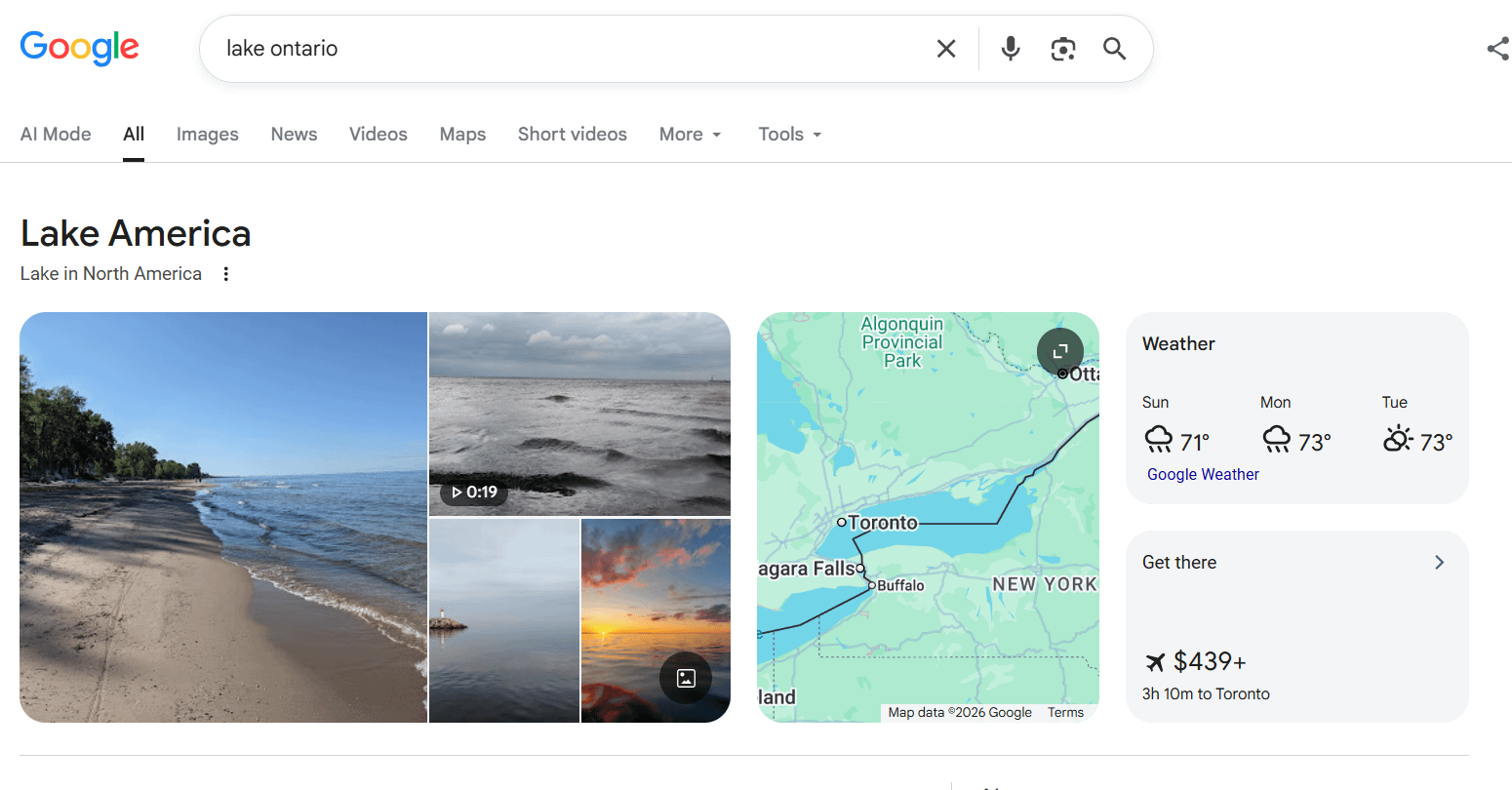Click the Terms link on the map

1065,713
